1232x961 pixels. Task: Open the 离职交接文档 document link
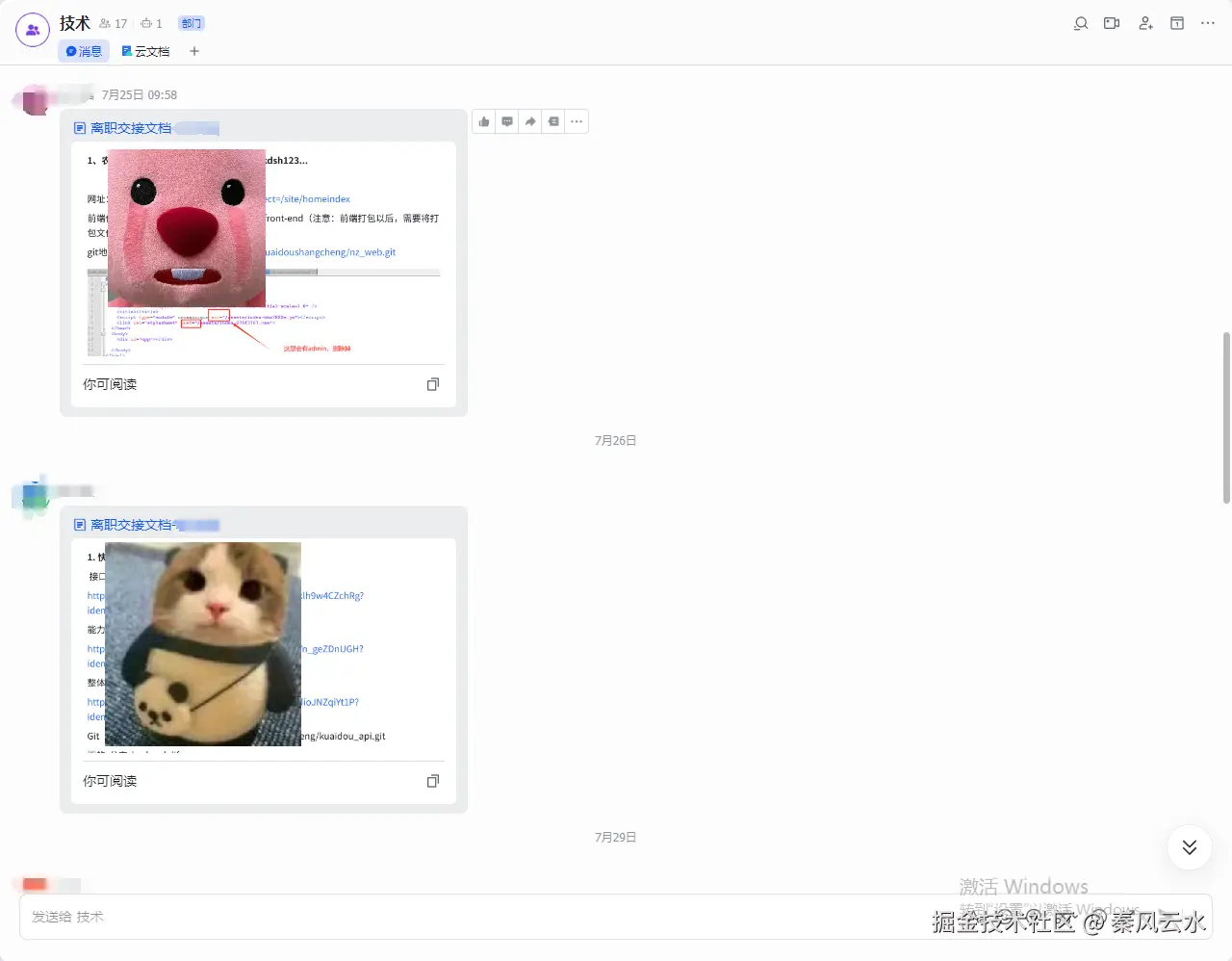point(133,127)
